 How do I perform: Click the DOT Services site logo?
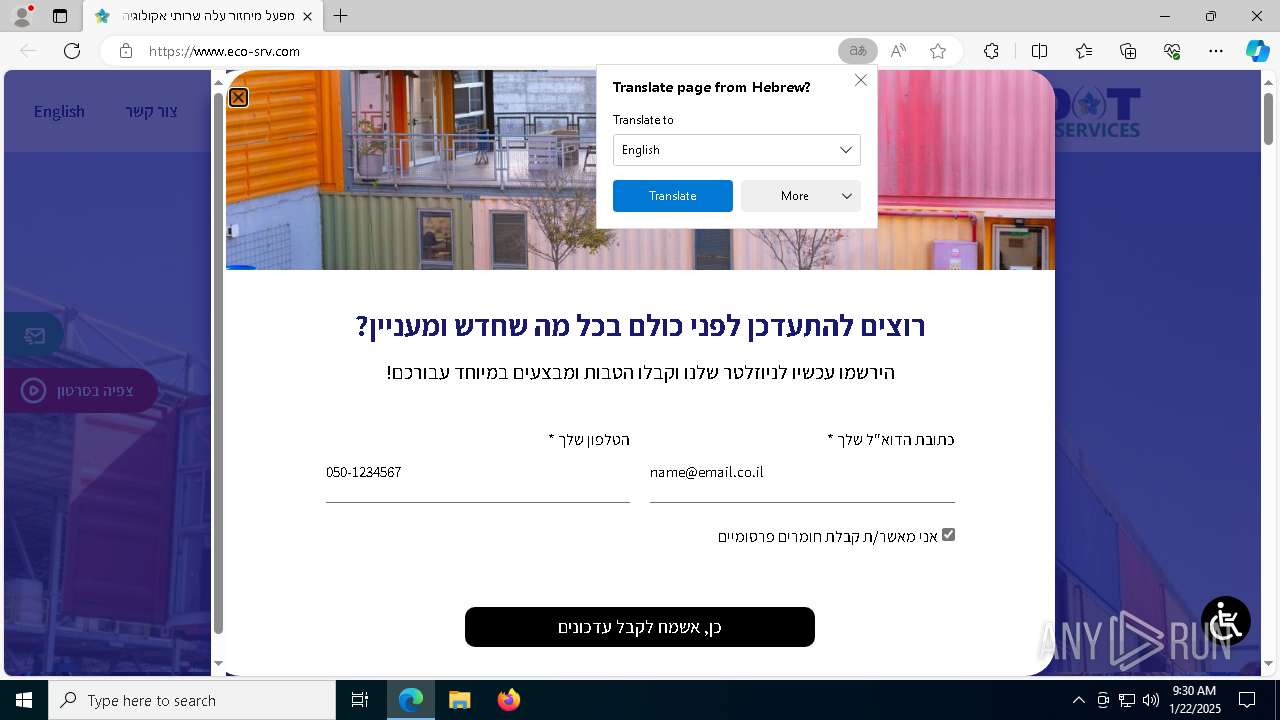click(x=1098, y=112)
